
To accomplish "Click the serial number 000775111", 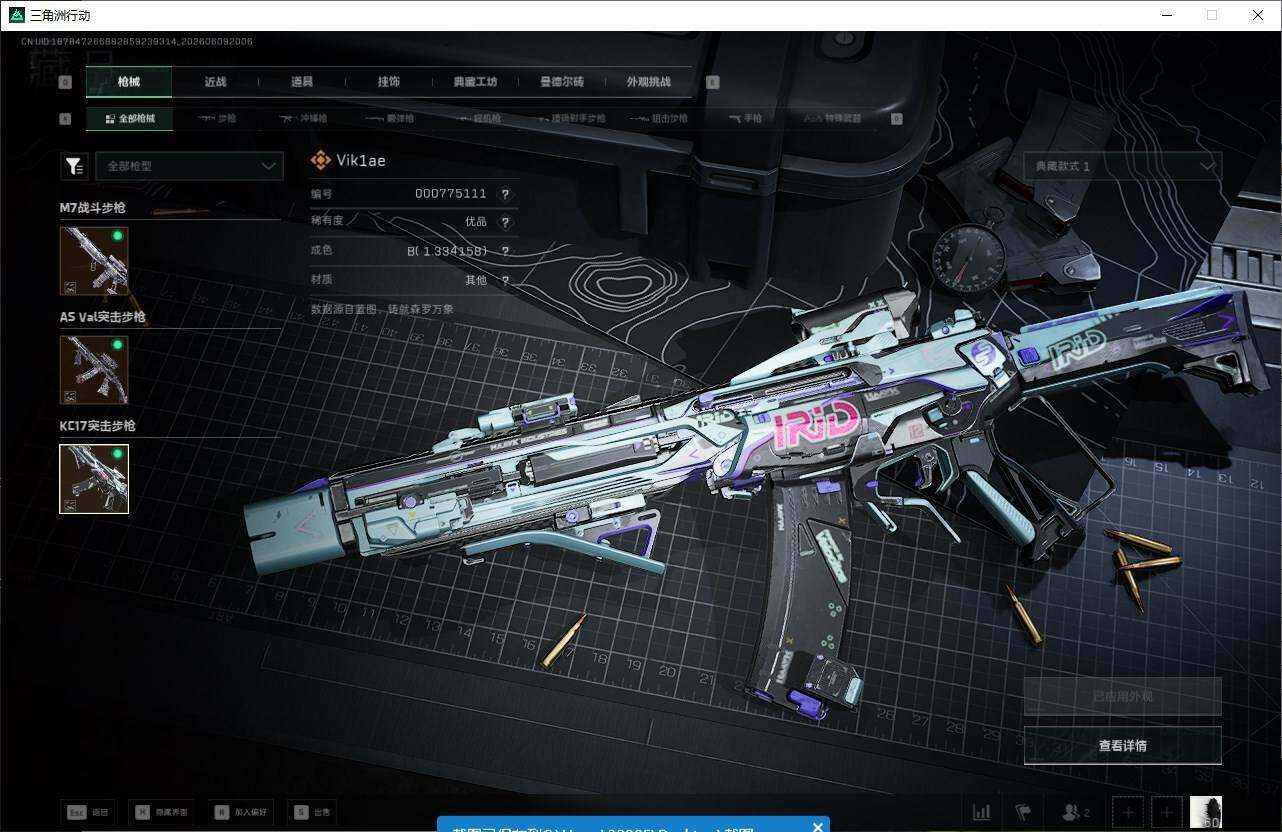I will [451, 194].
